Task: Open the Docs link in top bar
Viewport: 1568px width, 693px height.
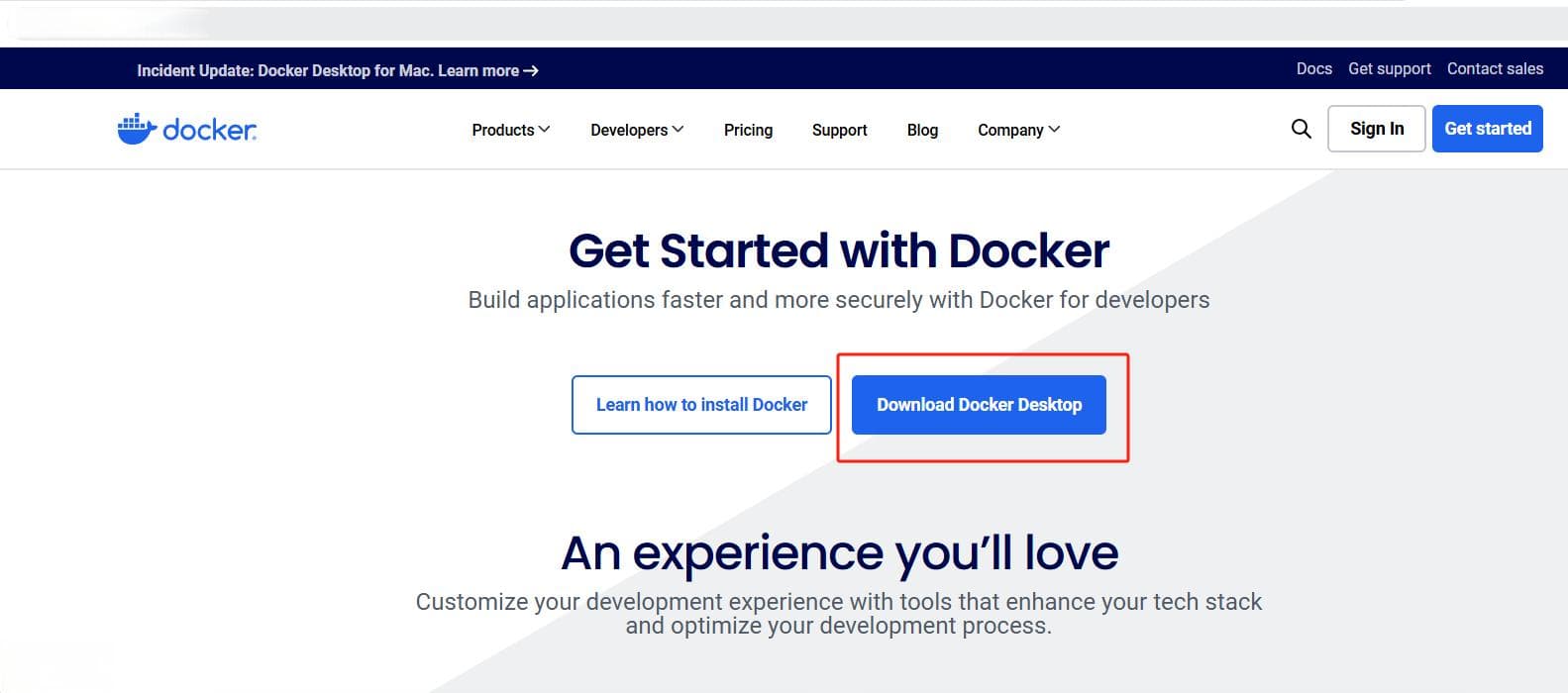Action: click(x=1313, y=69)
